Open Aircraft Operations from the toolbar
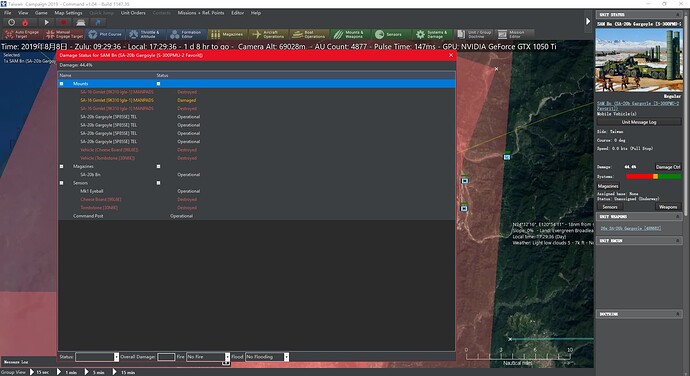Screen dimensions: 690x376 point(268,34)
